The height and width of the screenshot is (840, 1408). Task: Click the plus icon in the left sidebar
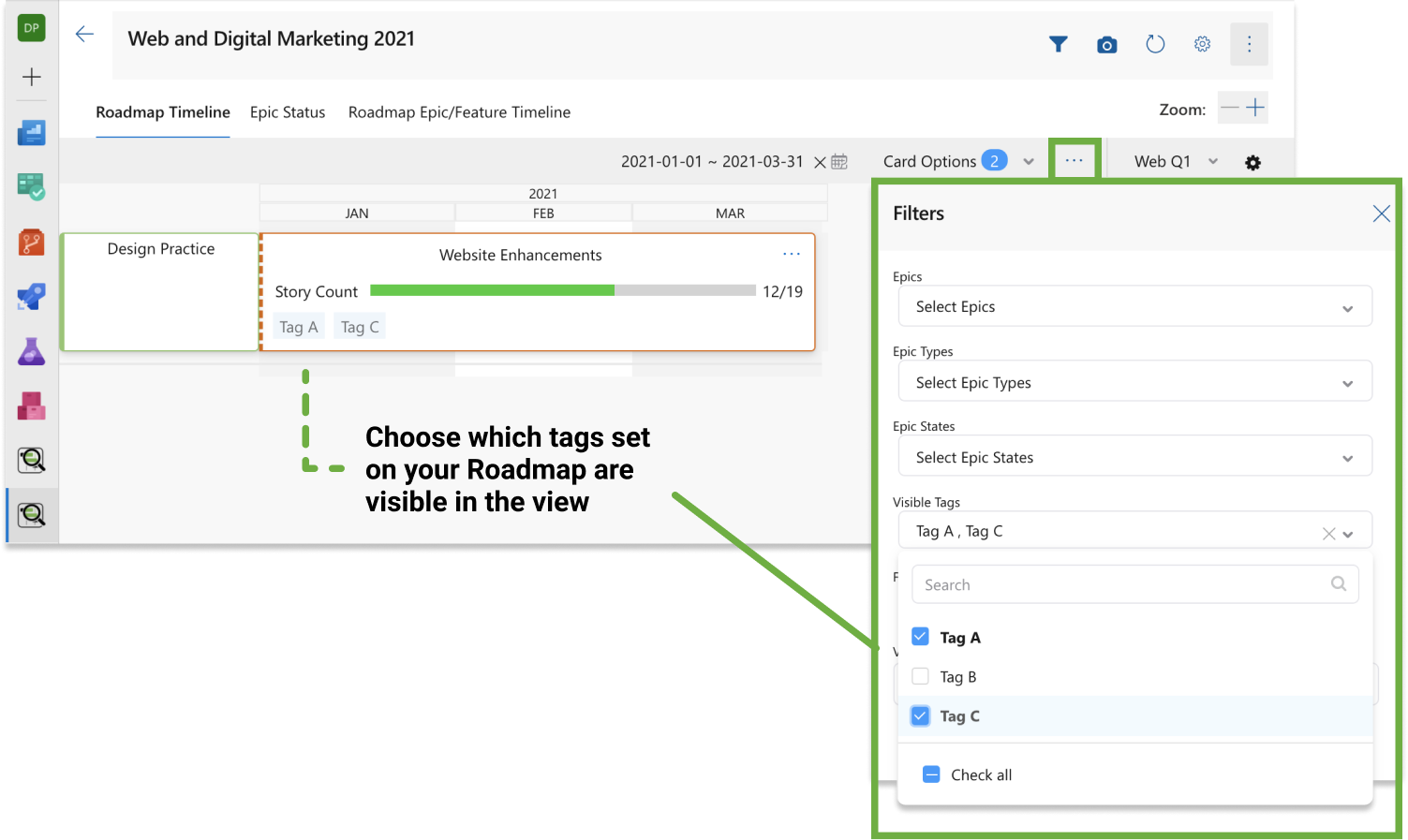coord(31,76)
